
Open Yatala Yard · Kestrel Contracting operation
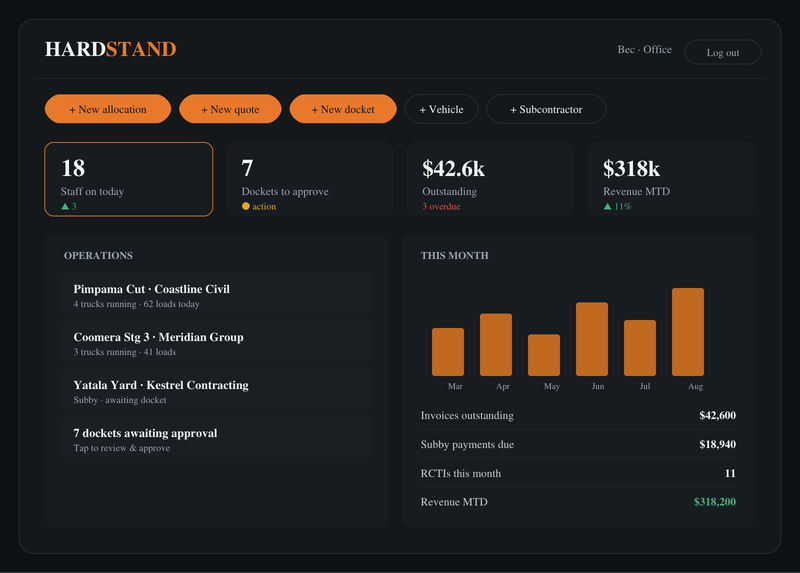[216, 389]
